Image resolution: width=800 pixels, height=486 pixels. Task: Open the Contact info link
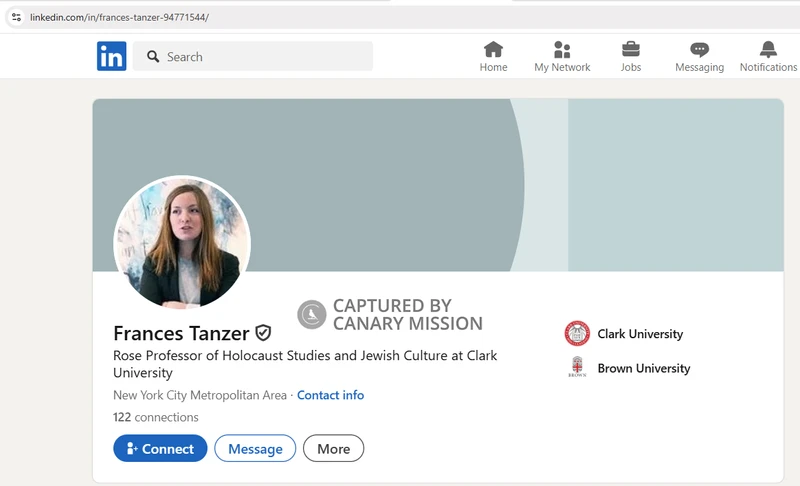330,395
